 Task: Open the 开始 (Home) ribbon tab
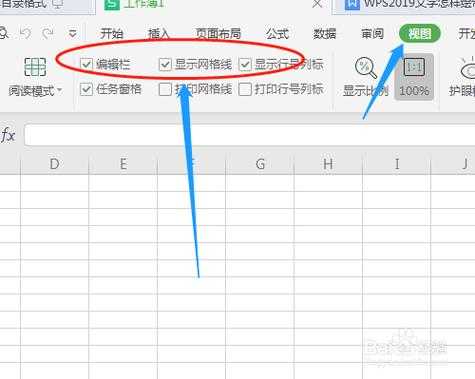click(x=112, y=34)
